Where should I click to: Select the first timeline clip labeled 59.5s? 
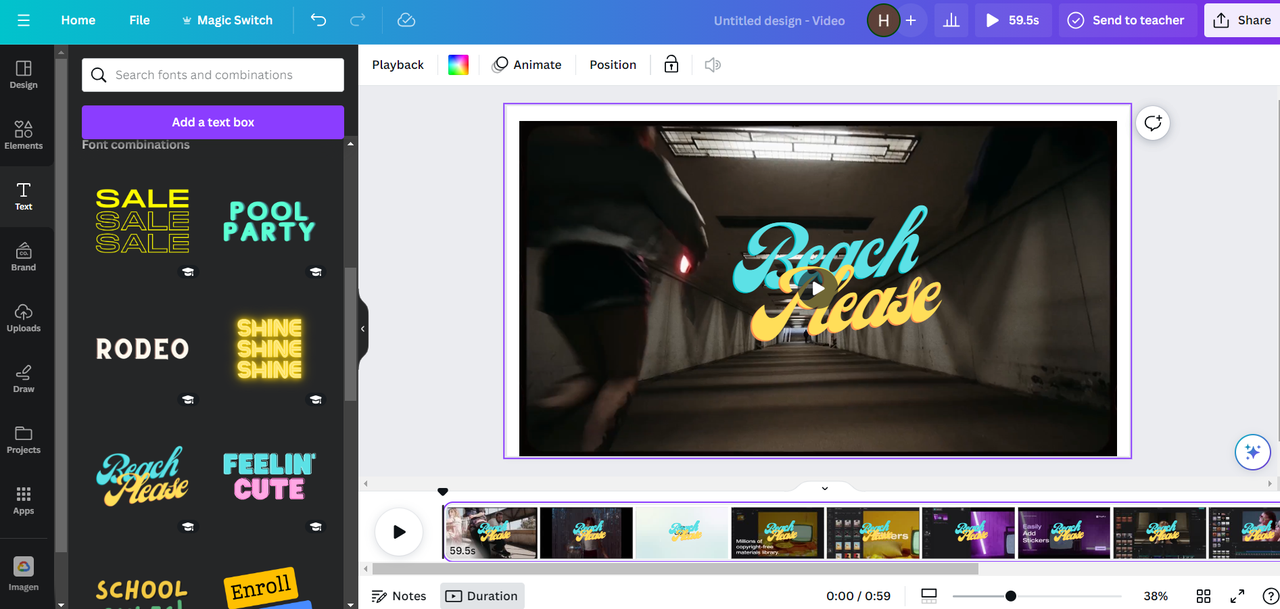(491, 533)
